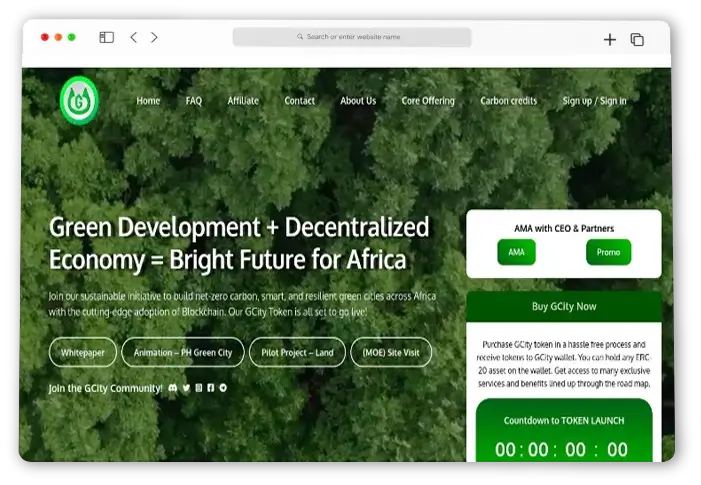Open the Whitepaper button
701x485 pixels.
(x=82, y=352)
